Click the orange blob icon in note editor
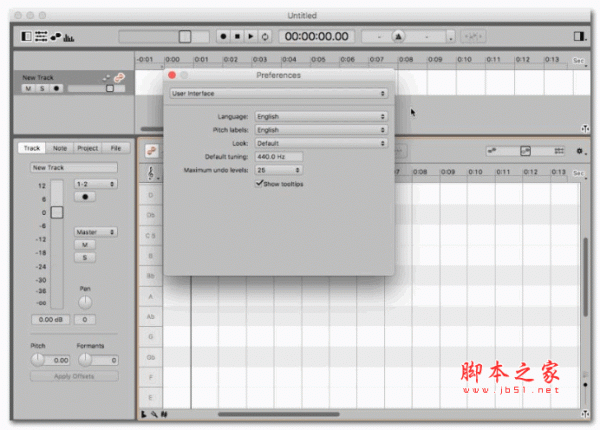 (152, 151)
